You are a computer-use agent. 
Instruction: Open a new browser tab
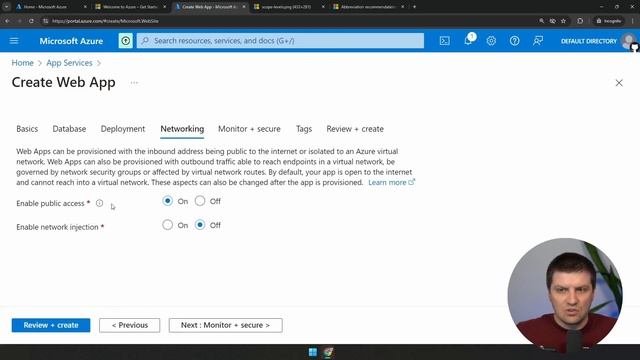click(414, 7)
